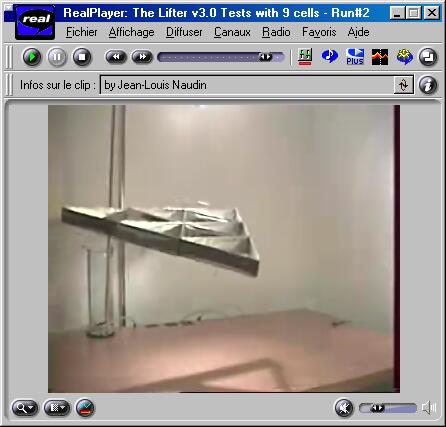This screenshot has height=427, width=446.
Task: Open the equalizer mixer icon
Action: pos(305,57)
